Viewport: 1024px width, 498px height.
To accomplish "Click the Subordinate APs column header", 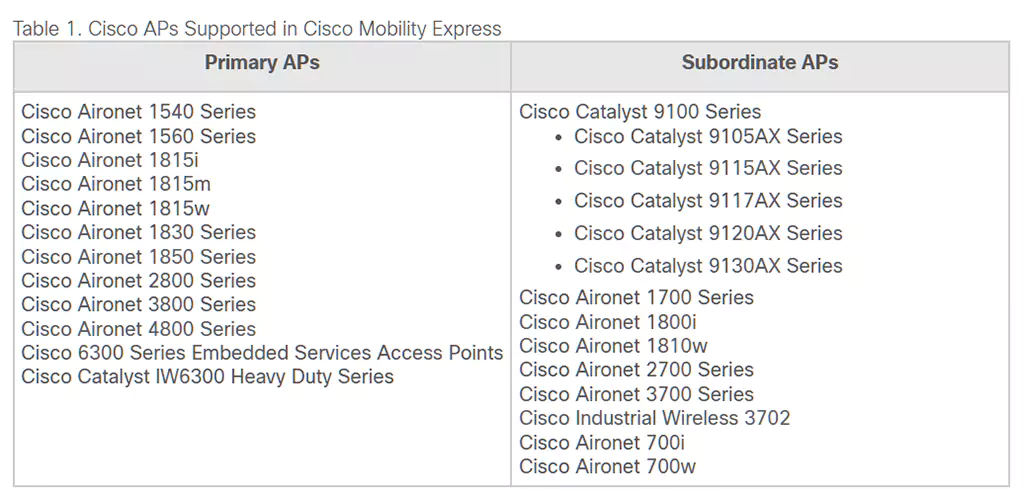I will click(760, 62).
